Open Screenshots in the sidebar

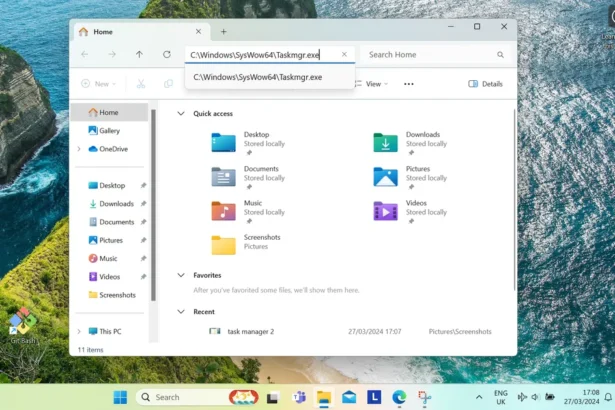tap(112, 295)
